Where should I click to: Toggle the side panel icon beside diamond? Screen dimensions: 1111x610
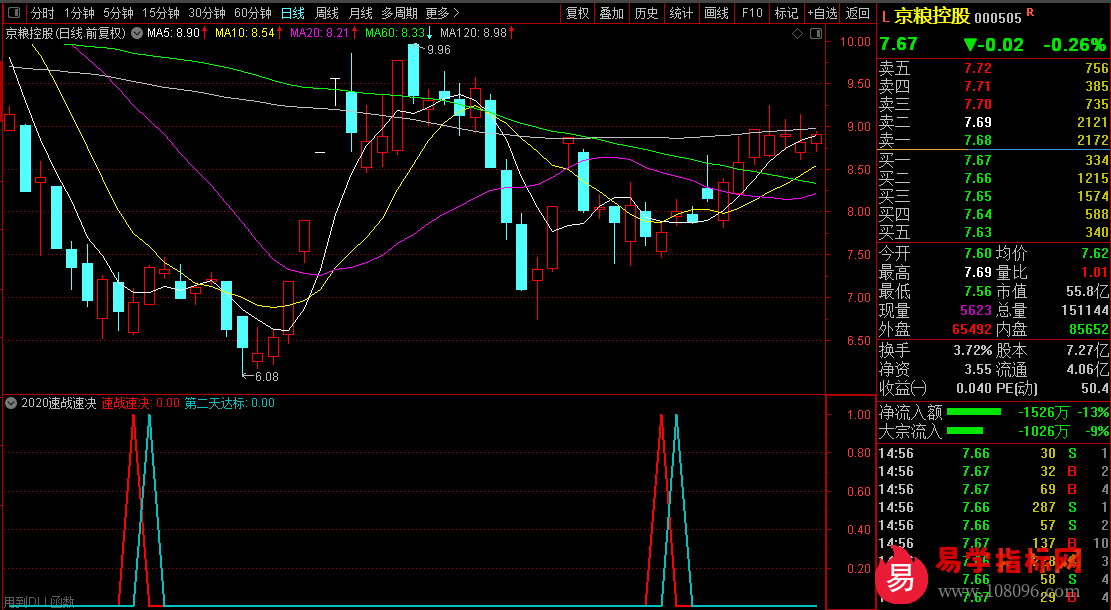click(814, 33)
